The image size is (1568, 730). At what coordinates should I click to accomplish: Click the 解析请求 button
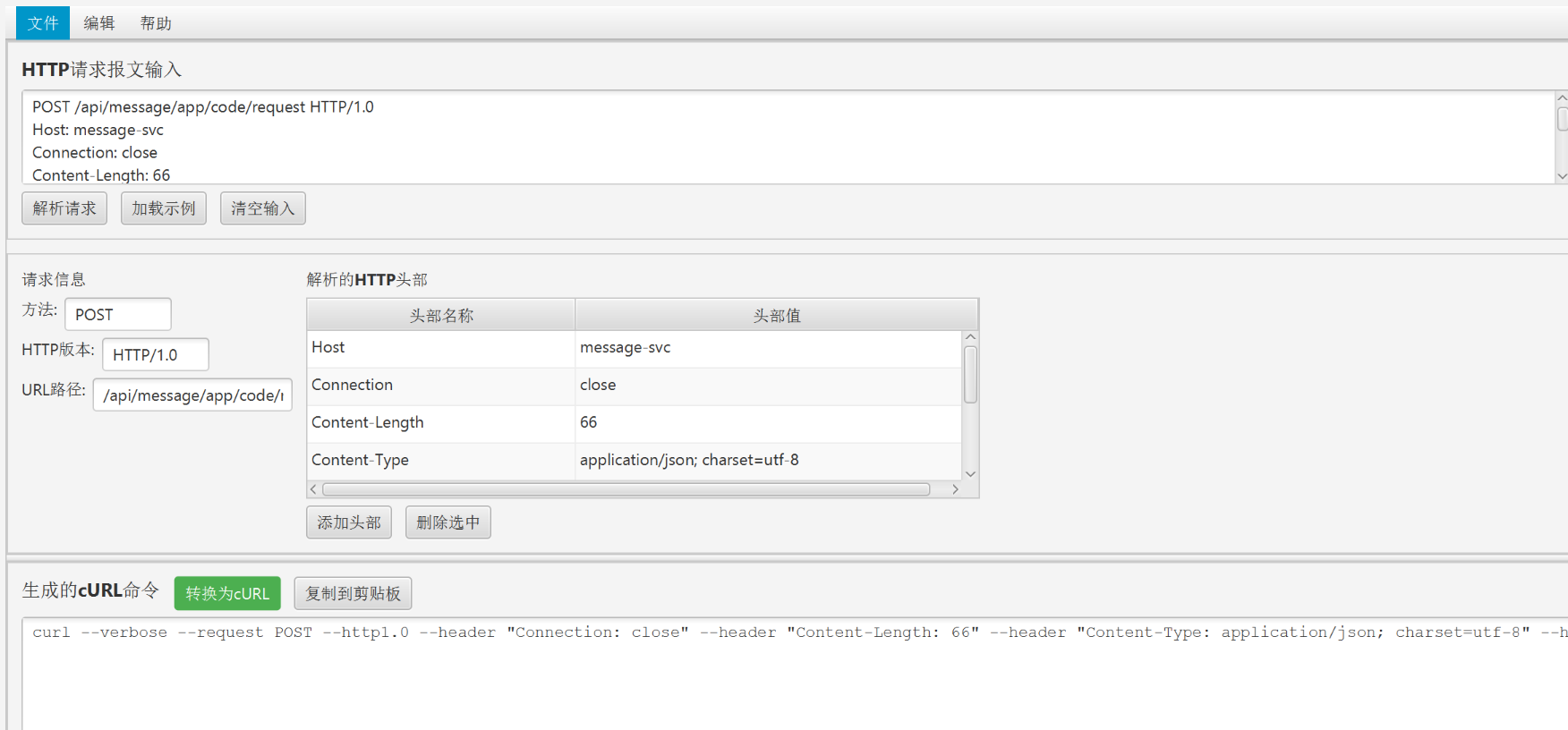(64, 208)
